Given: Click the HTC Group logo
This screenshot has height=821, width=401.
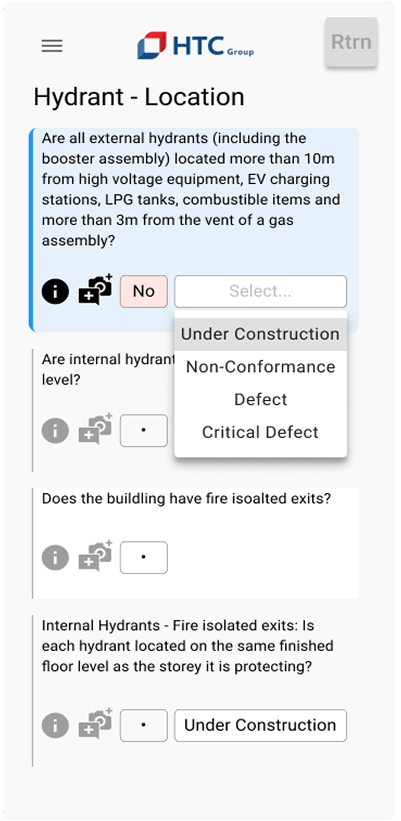Looking at the screenshot, I should click(x=195, y=46).
